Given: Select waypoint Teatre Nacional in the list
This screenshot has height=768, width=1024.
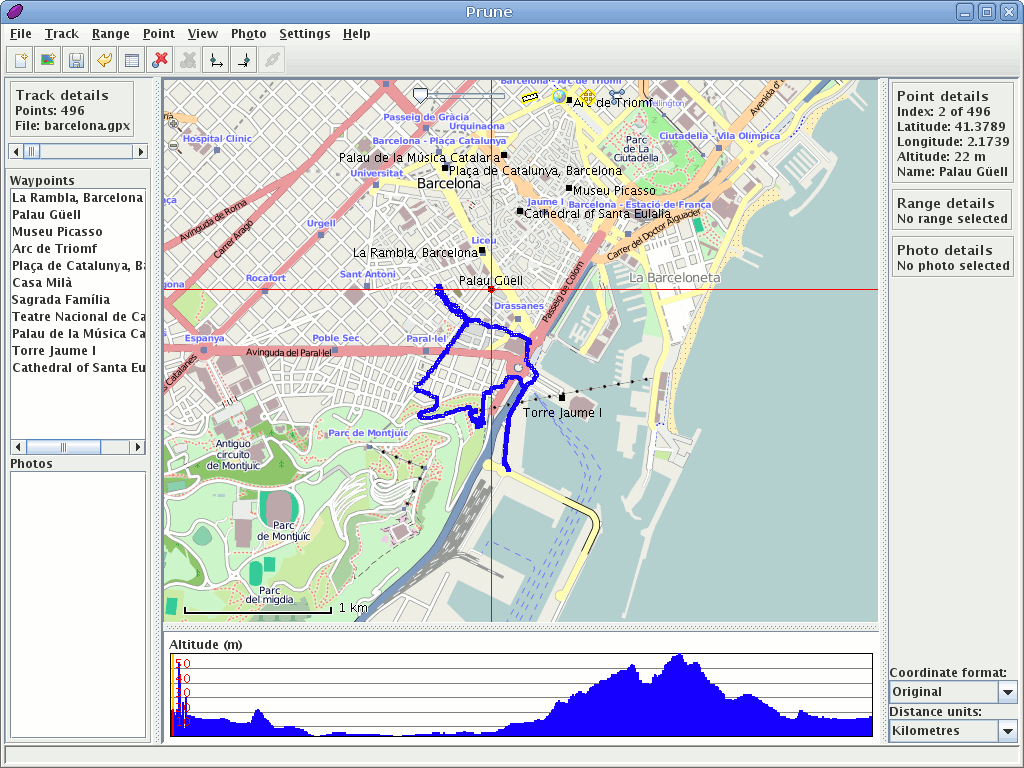Looking at the screenshot, I should [x=78, y=317].
